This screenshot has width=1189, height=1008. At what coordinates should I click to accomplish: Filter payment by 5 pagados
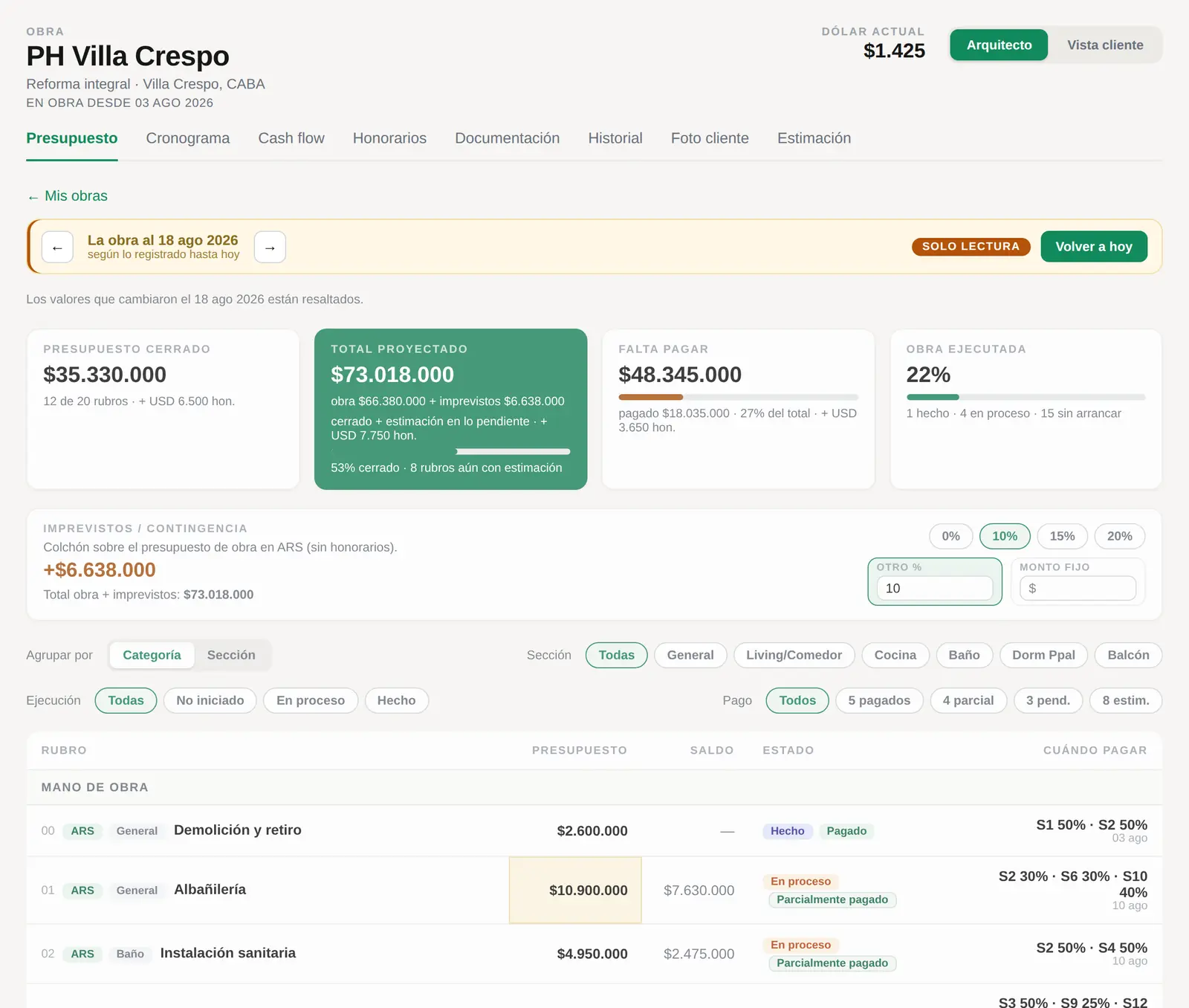(879, 700)
